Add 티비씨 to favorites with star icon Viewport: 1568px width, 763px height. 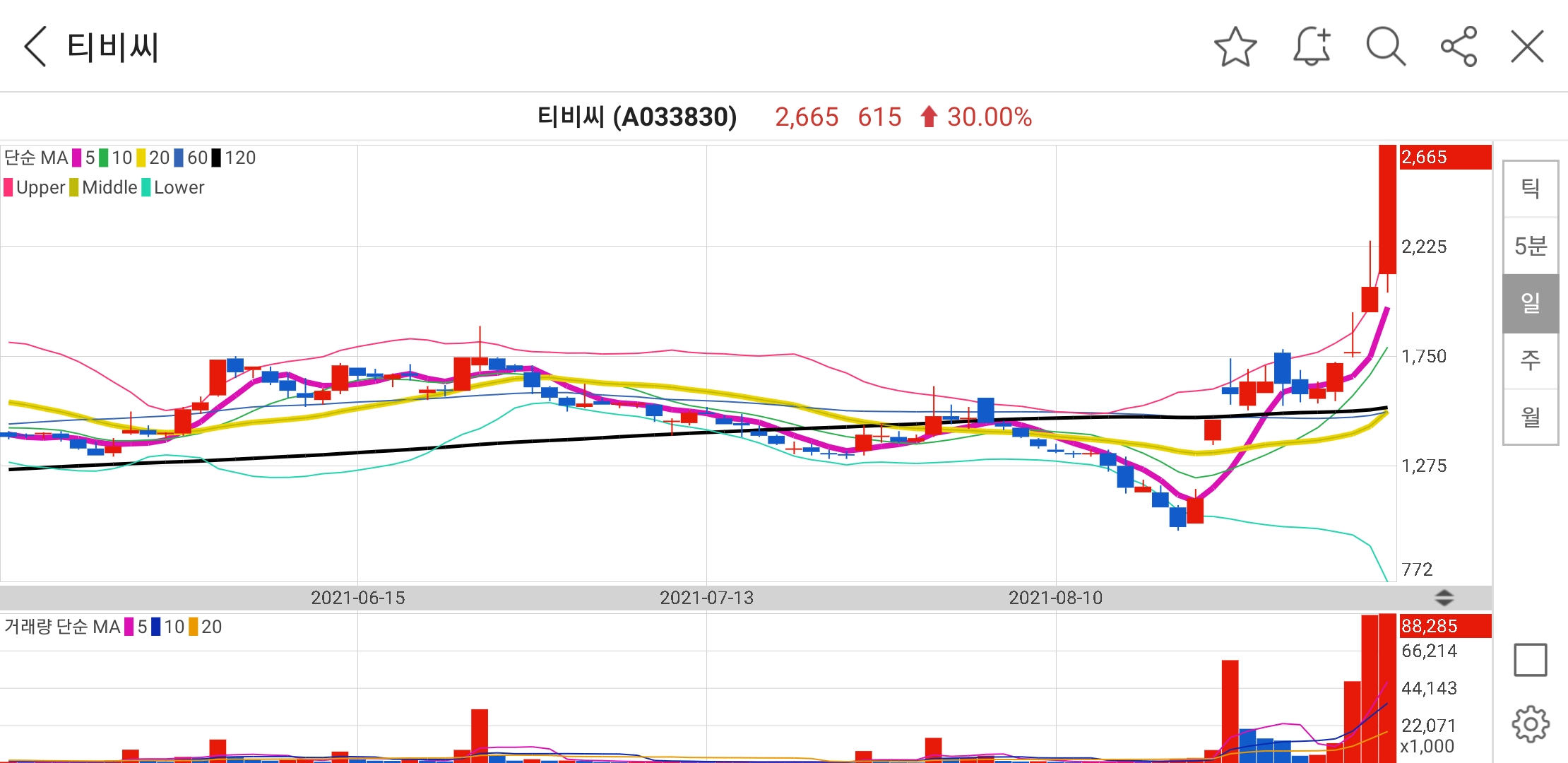pyautogui.click(x=1235, y=47)
